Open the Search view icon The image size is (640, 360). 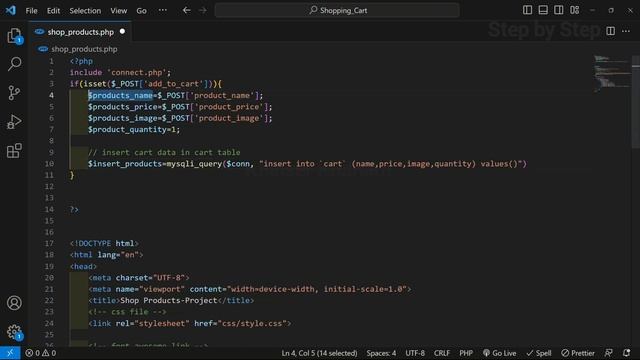click(14, 64)
